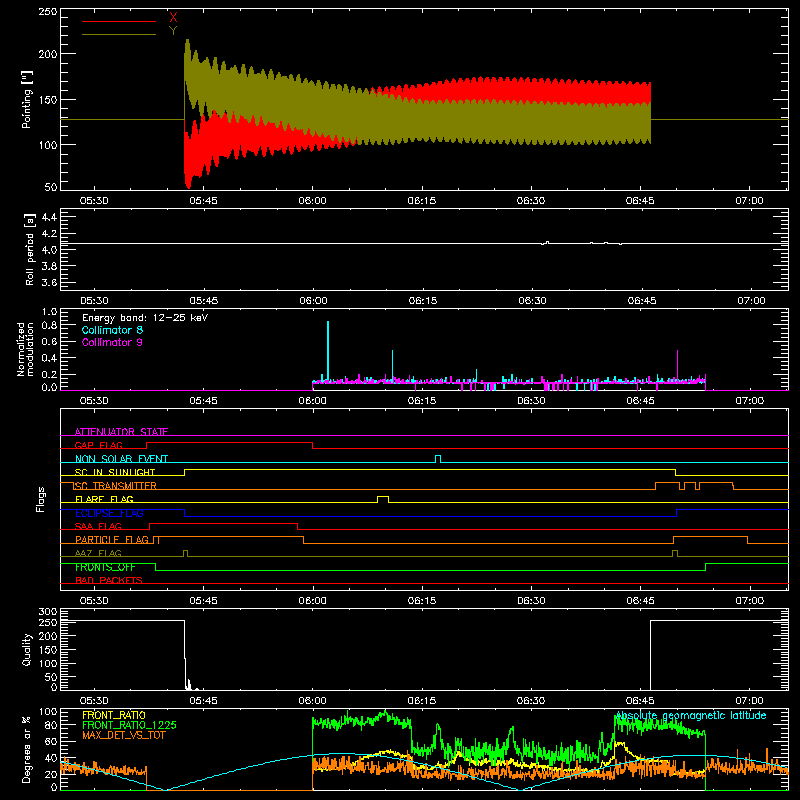
Task: Click the '200' tick on Pointing axis
Action: click(48, 54)
